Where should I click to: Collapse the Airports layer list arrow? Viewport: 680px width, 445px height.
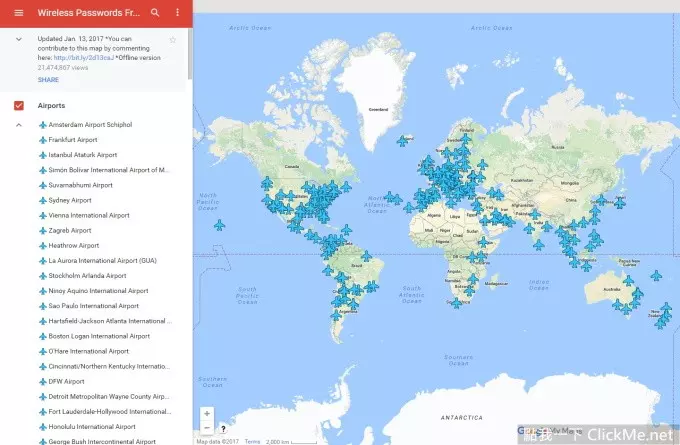[19, 125]
